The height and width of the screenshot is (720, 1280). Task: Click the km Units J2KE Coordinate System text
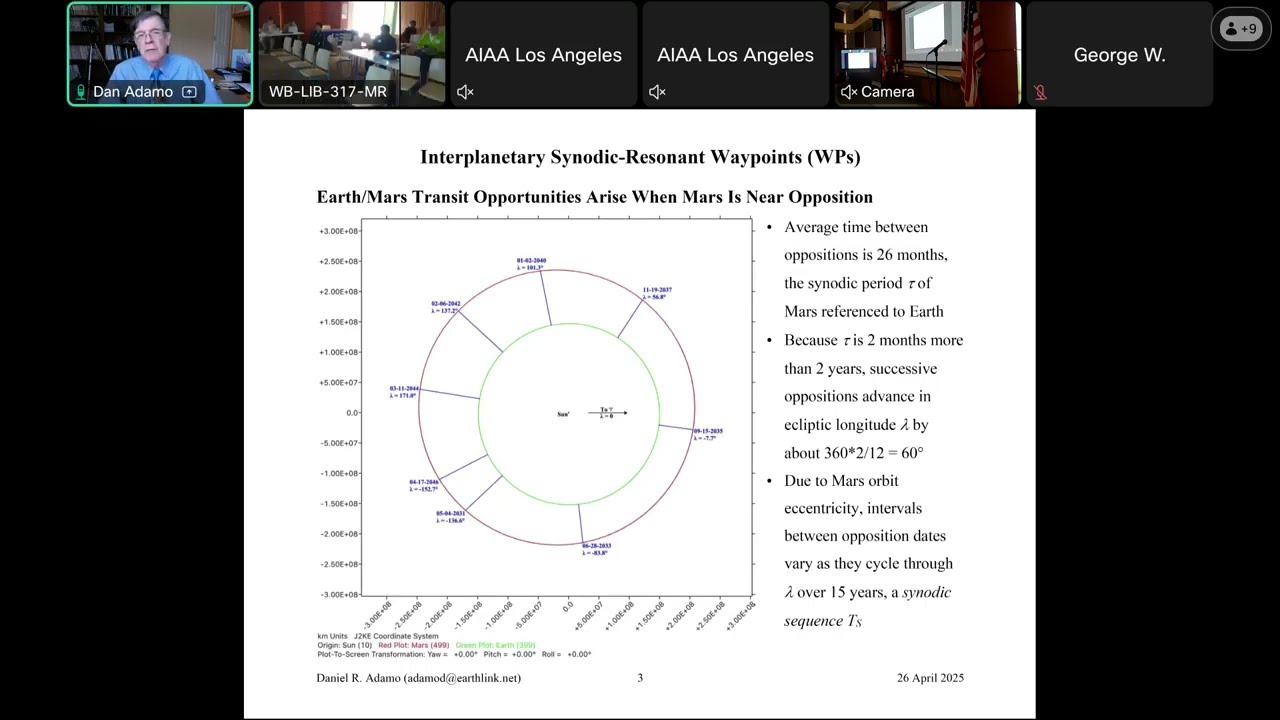378,636
